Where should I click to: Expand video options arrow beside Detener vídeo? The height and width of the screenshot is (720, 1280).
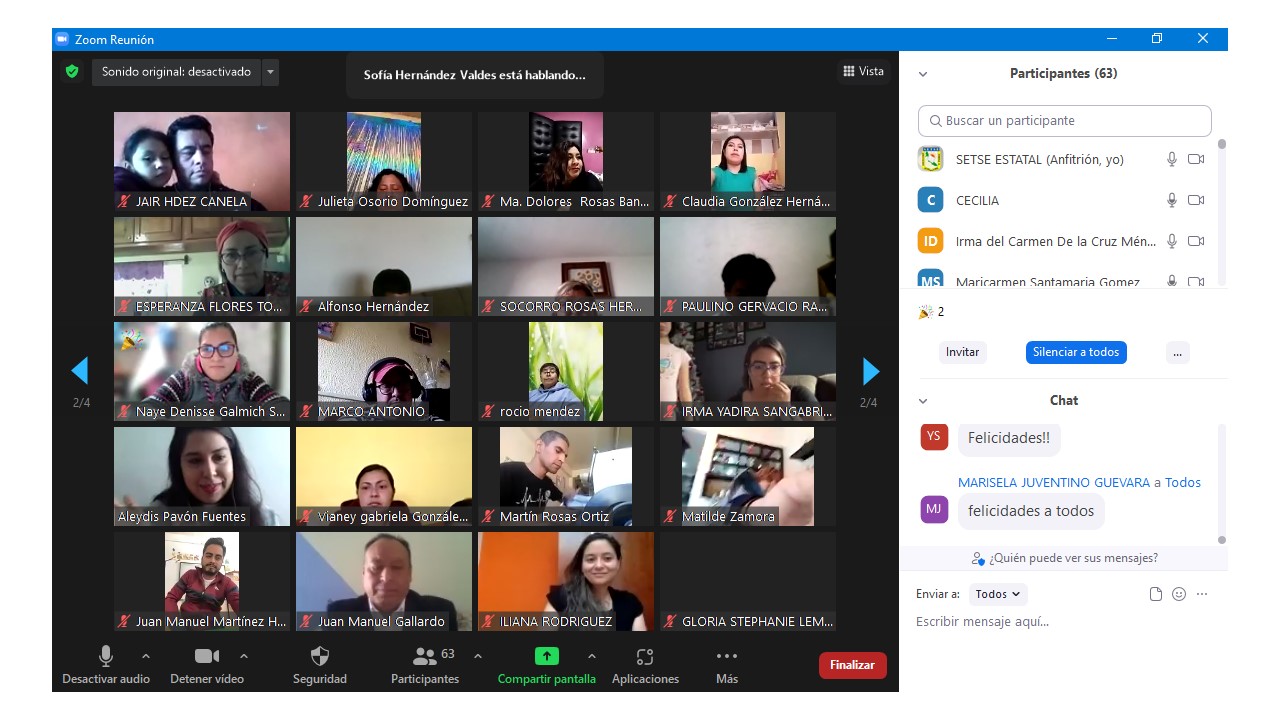coord(244,656)
